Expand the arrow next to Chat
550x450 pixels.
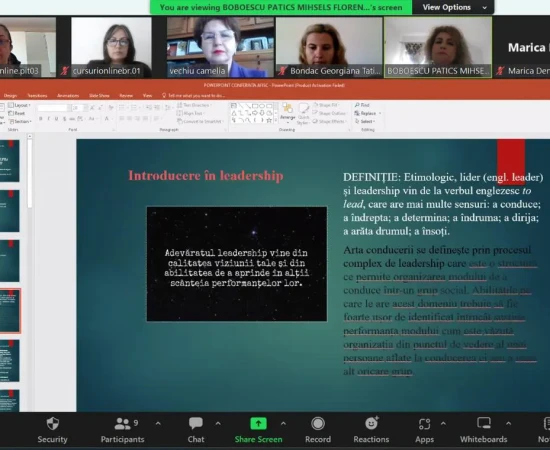click(x=218, y=424)
